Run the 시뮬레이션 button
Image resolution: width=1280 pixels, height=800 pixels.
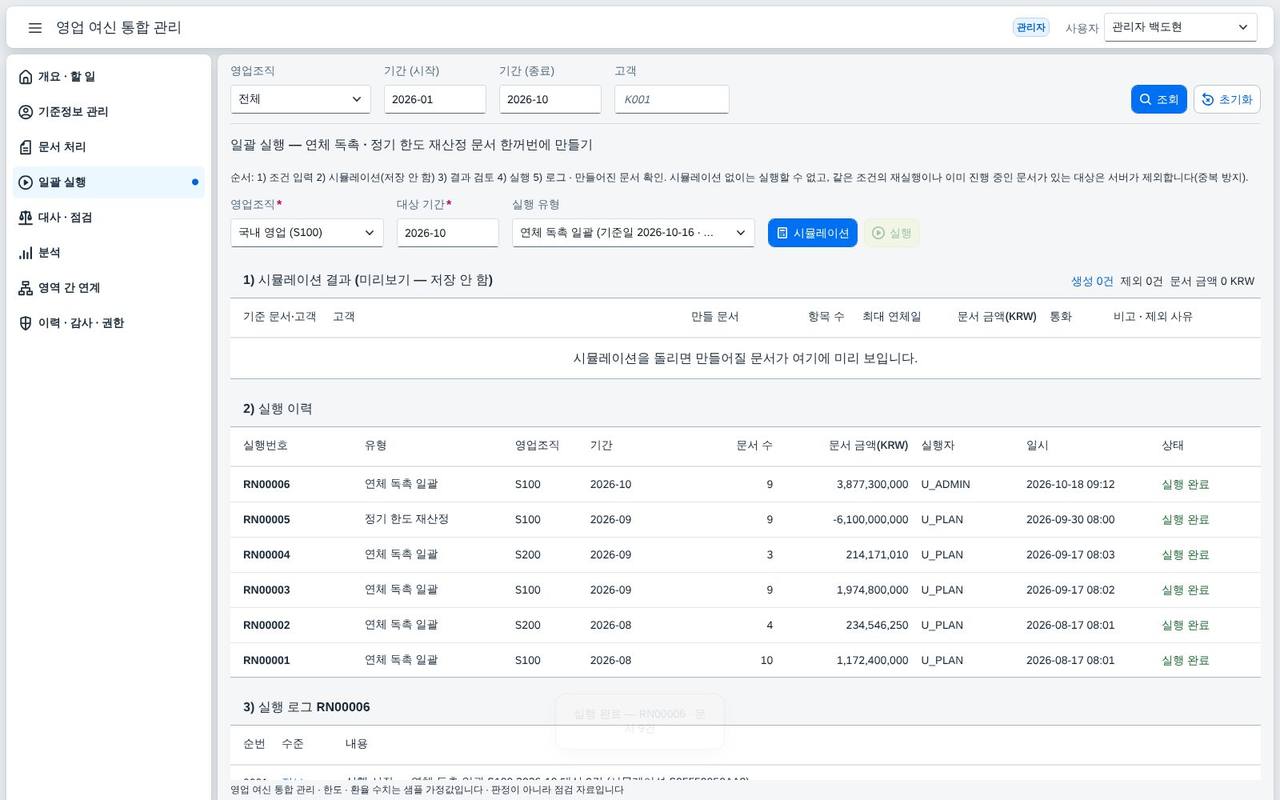[812, 233]
